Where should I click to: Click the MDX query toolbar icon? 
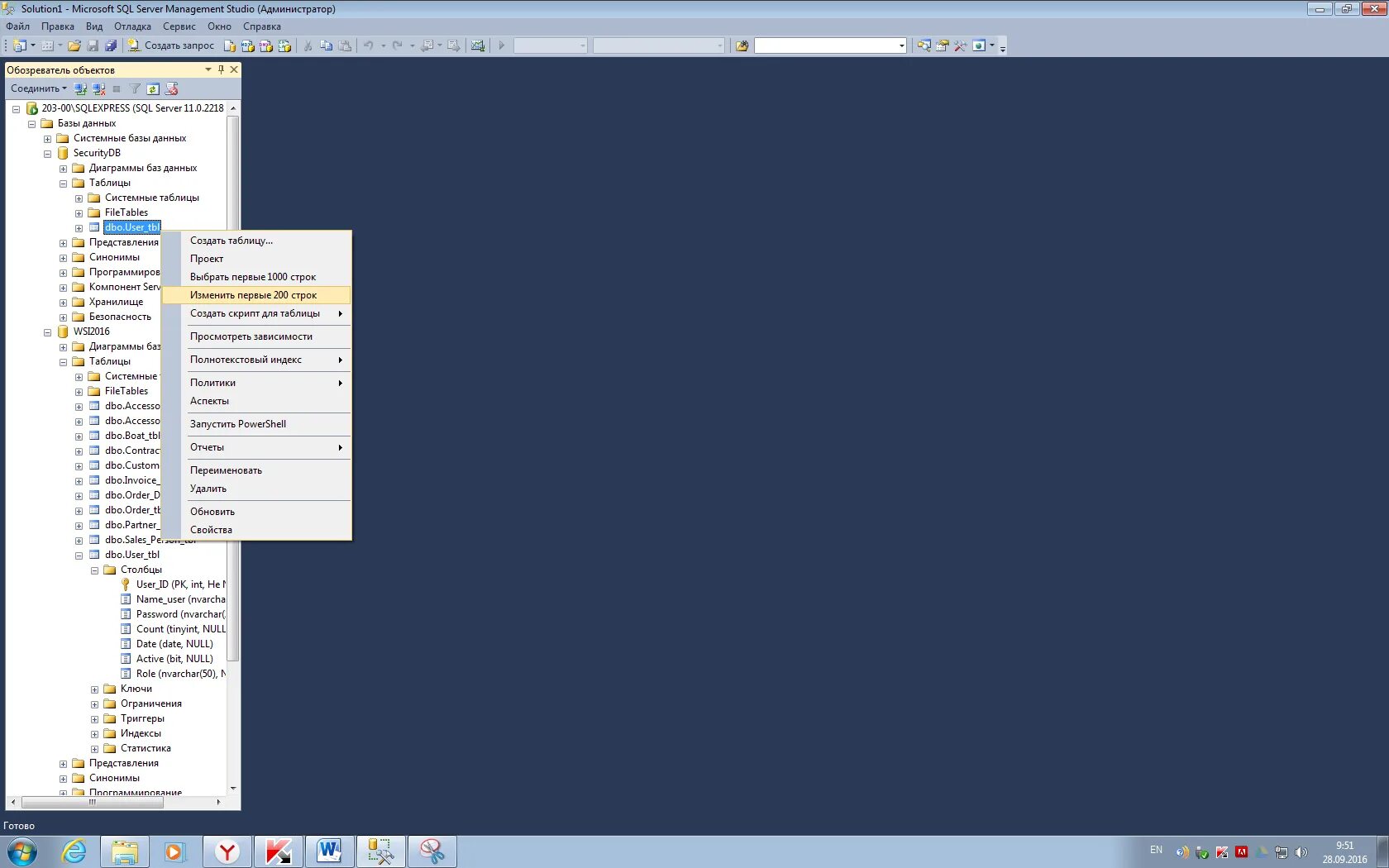(248, 45)
